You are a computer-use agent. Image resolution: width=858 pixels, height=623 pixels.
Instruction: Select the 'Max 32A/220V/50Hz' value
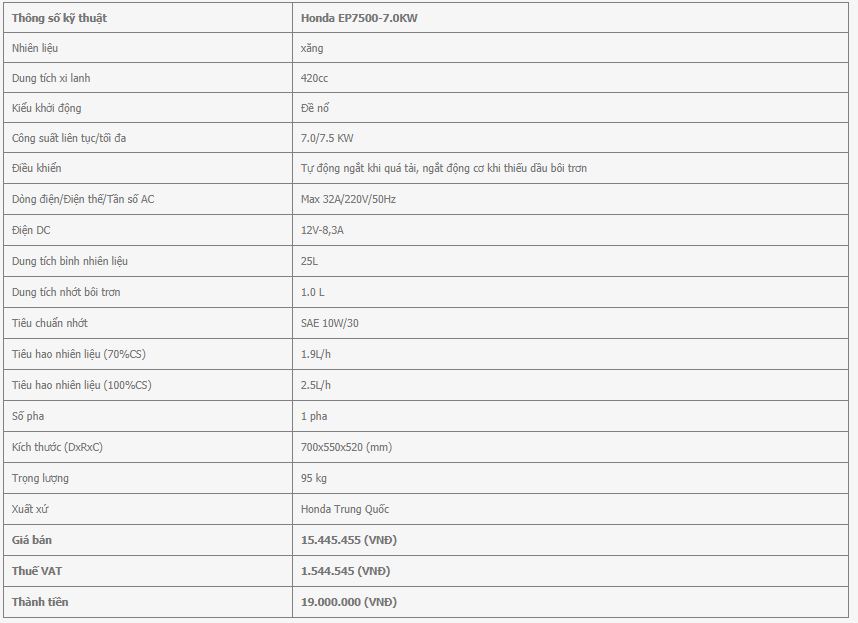click(x=348, y=199)
